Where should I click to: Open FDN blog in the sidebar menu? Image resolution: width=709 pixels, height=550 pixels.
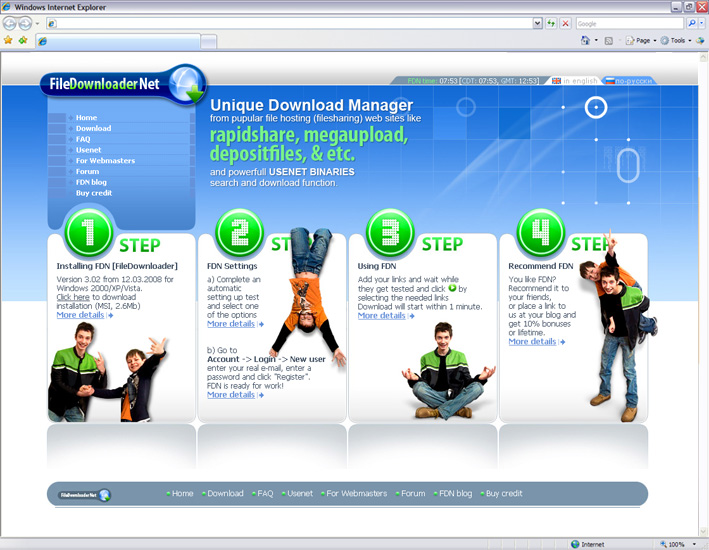click(91, 182)
